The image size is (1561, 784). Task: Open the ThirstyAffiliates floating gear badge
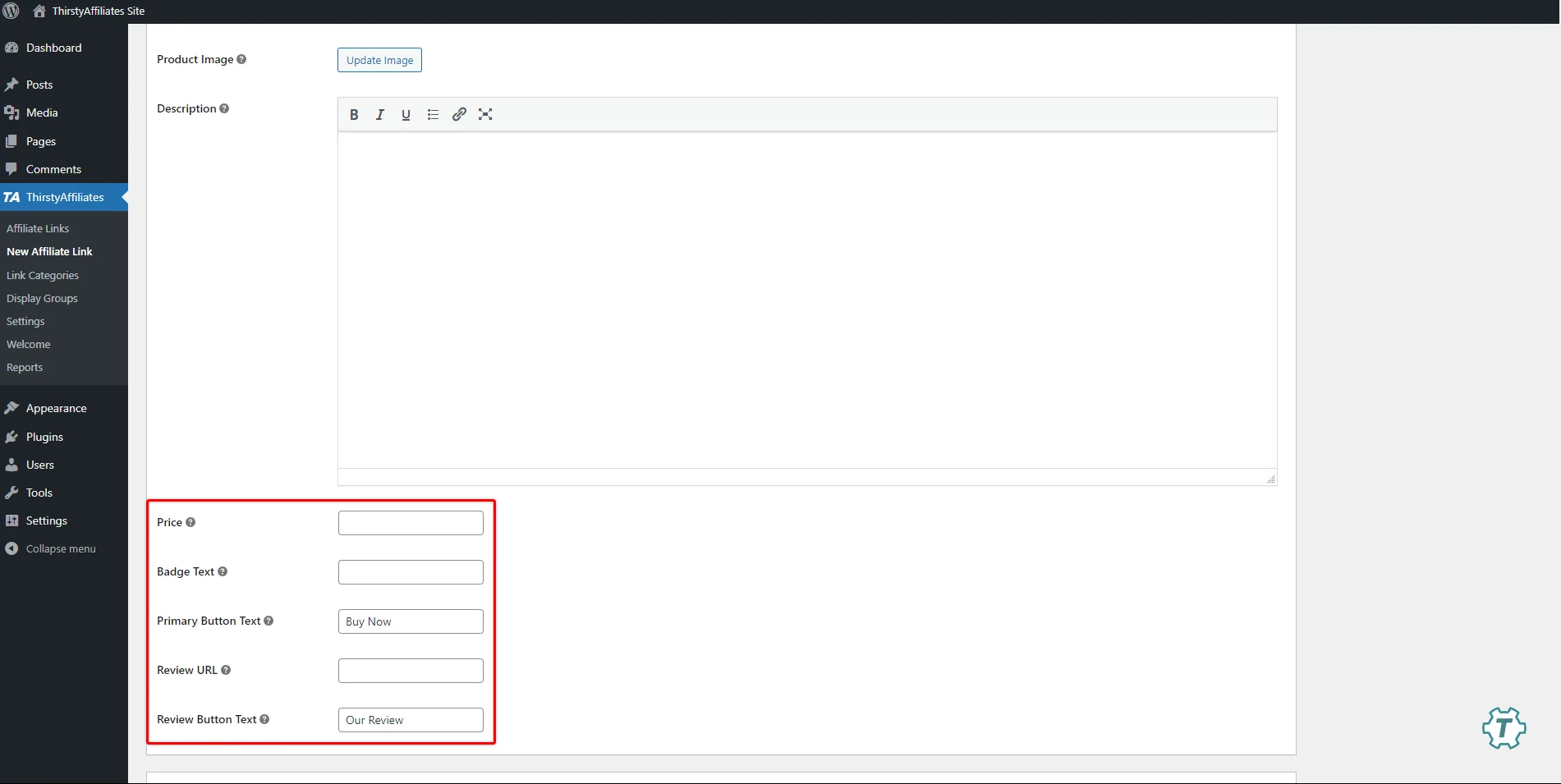[1504, 727]
